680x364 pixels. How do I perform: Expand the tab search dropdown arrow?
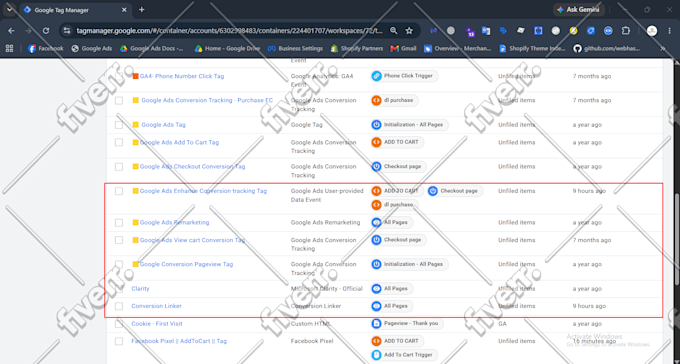(10, 10)
